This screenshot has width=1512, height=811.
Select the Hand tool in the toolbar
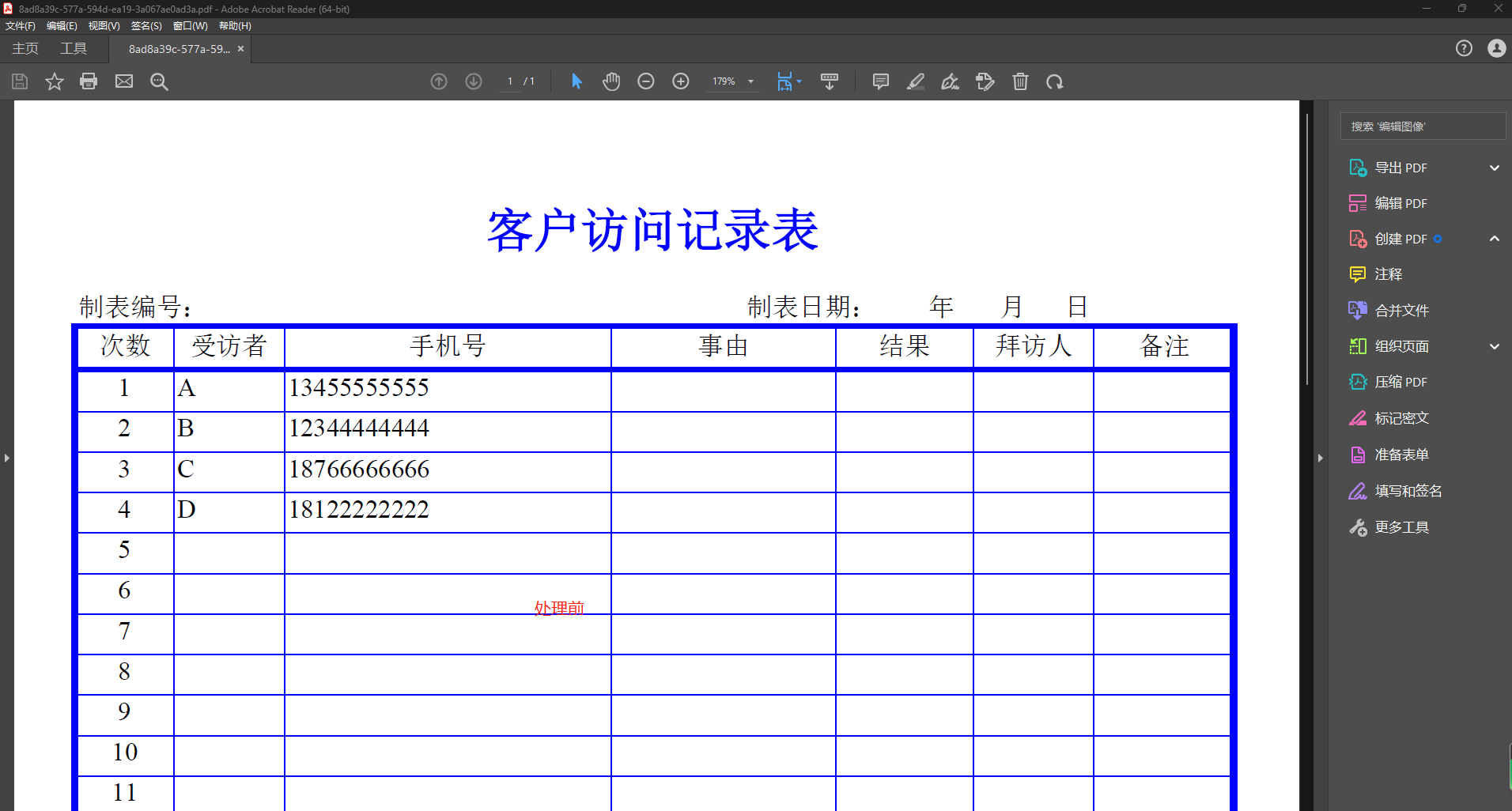[x=610, y=81]
